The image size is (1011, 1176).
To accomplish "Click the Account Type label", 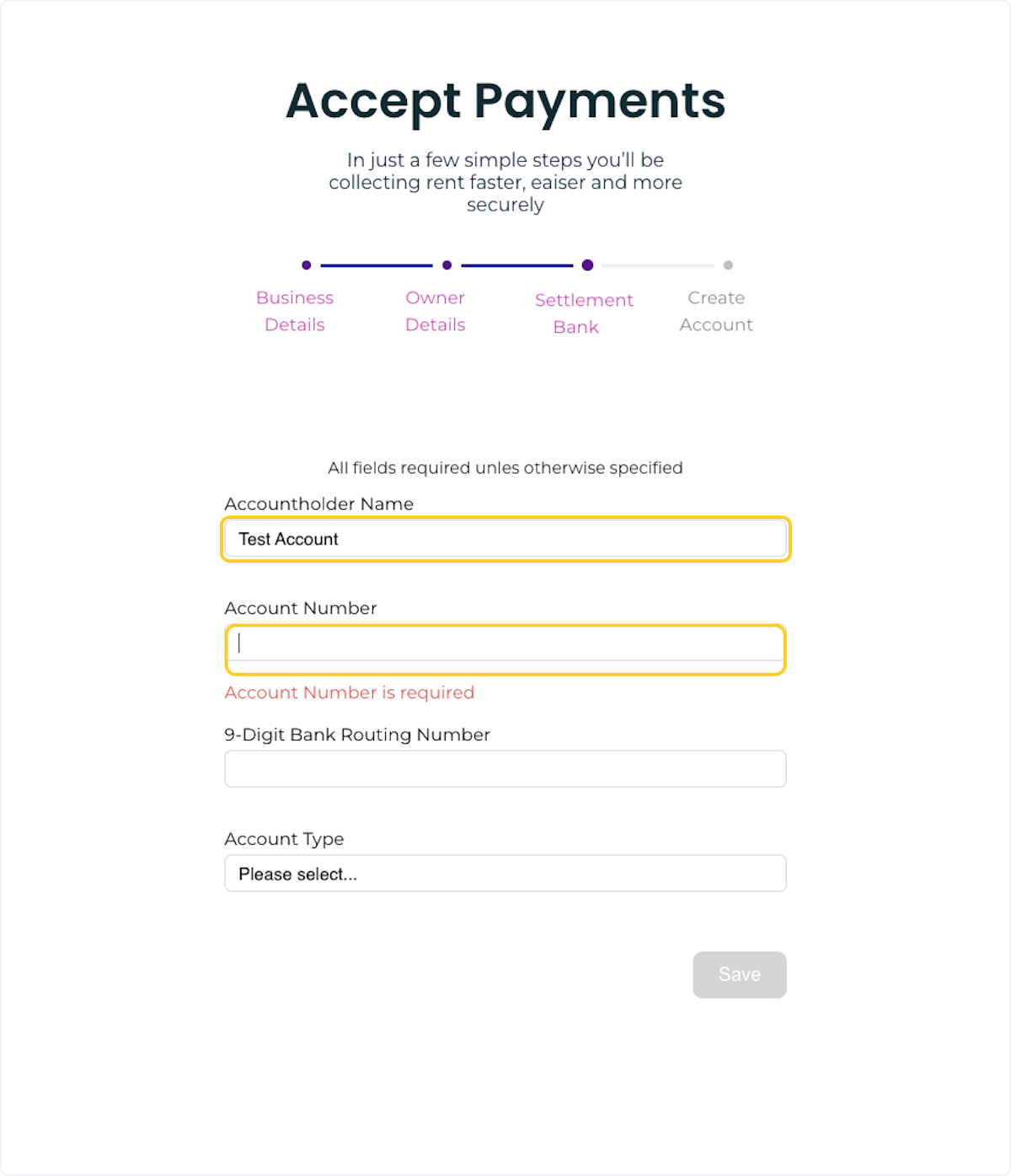I will 284,839.
